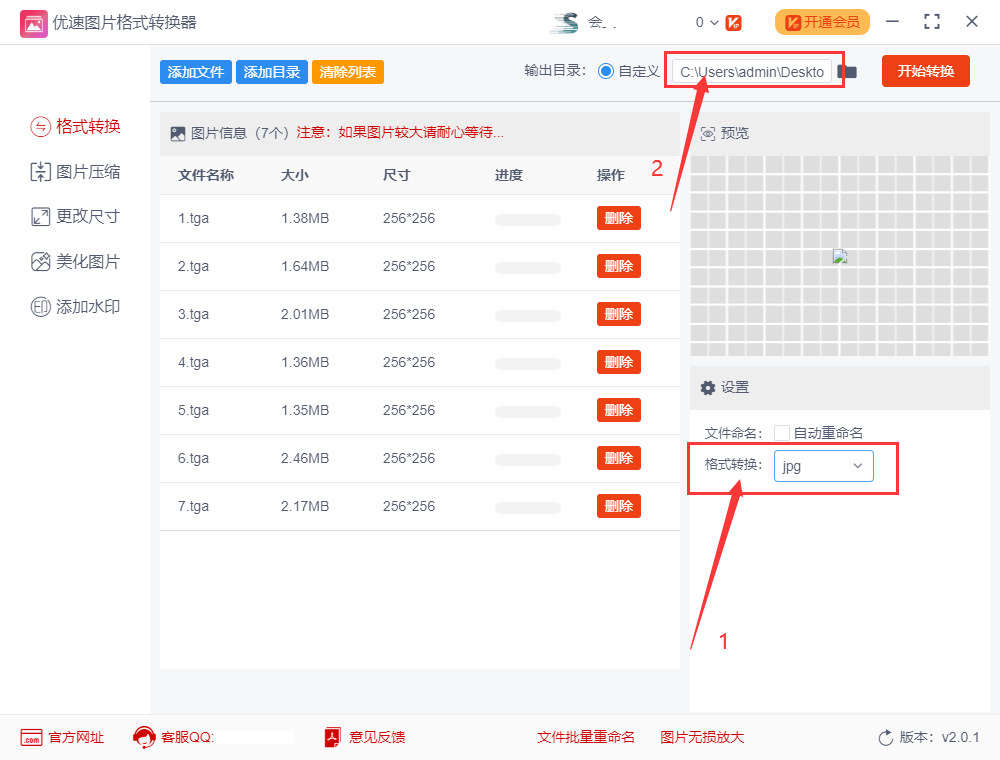
Task: Open the jpg format conversion dropdown
Action: click(x=823, y=466)
